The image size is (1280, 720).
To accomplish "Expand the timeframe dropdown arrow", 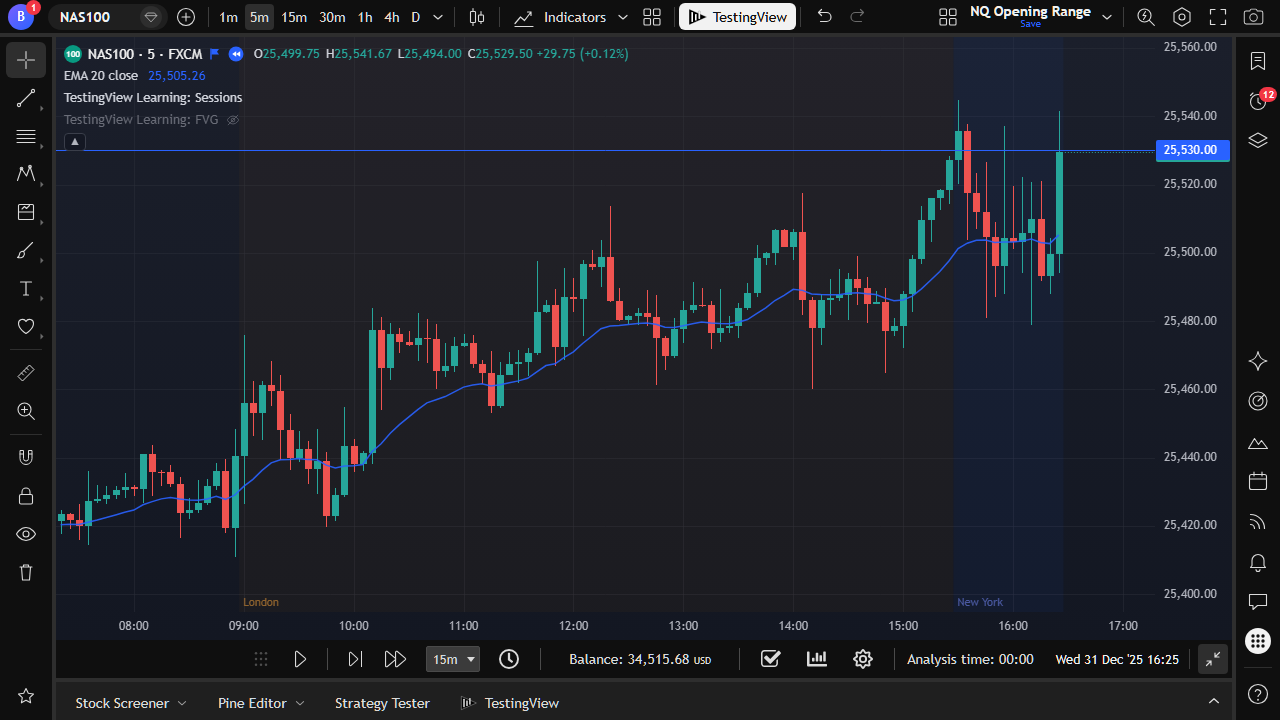I will pyautogui.click(x=437, y=17).
